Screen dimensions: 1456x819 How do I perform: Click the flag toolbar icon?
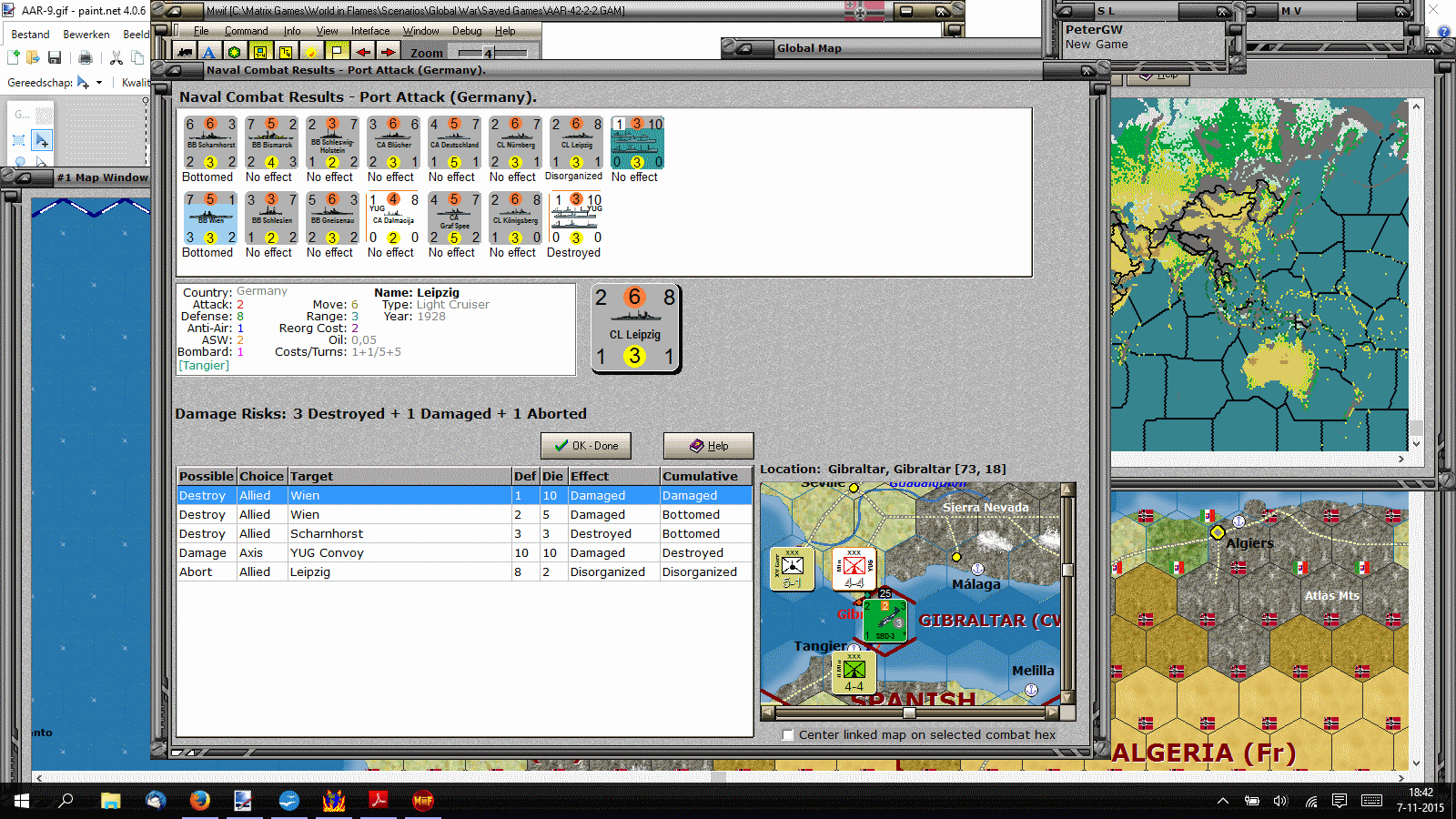pyautogui.click(x=337, y=53)
